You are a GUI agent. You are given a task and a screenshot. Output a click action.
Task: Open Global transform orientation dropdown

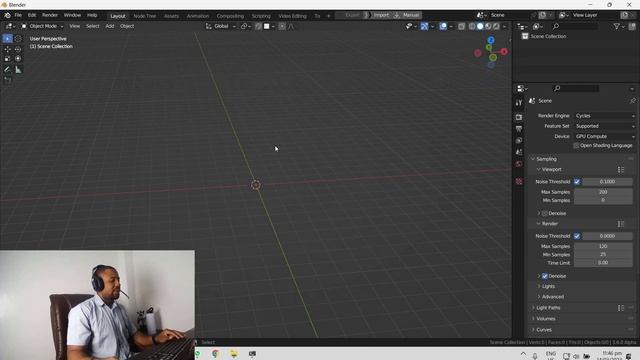(x=221, y=26)
